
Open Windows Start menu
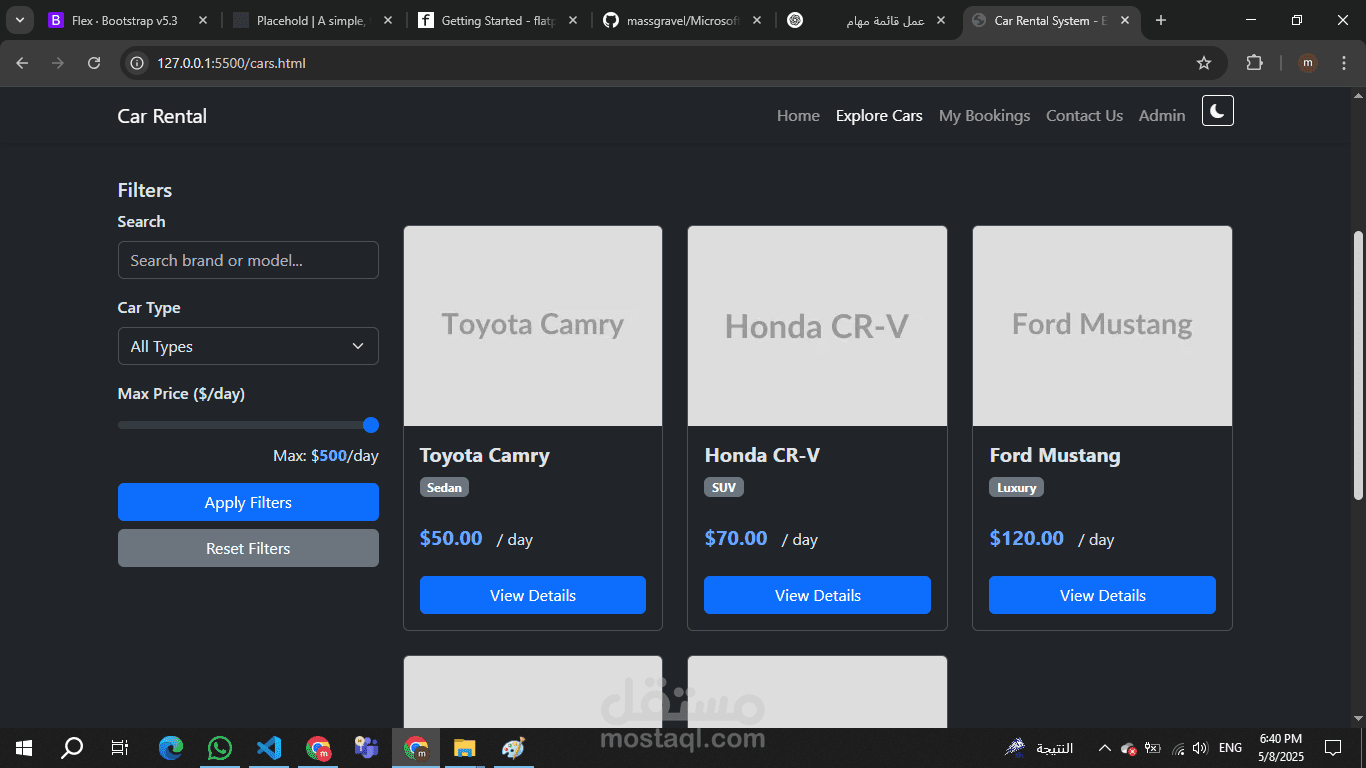coord(24,747)
